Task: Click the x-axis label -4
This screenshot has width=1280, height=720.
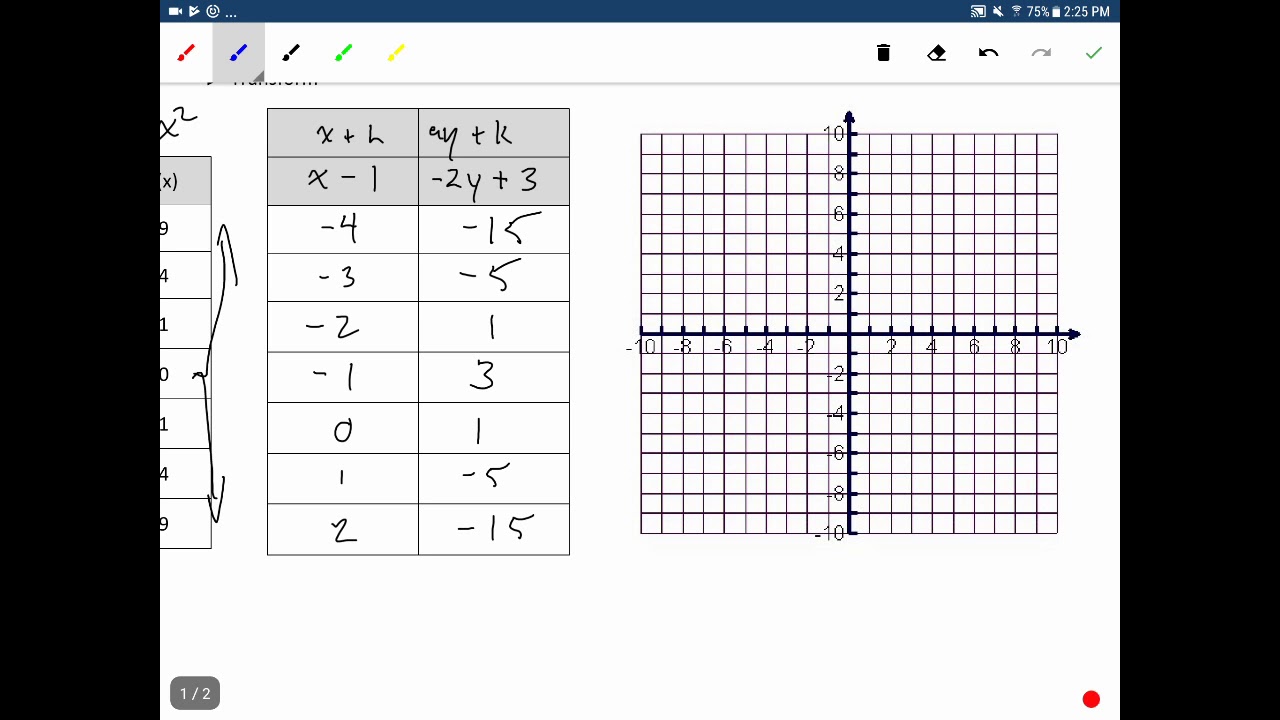Action: pos(764,347)
